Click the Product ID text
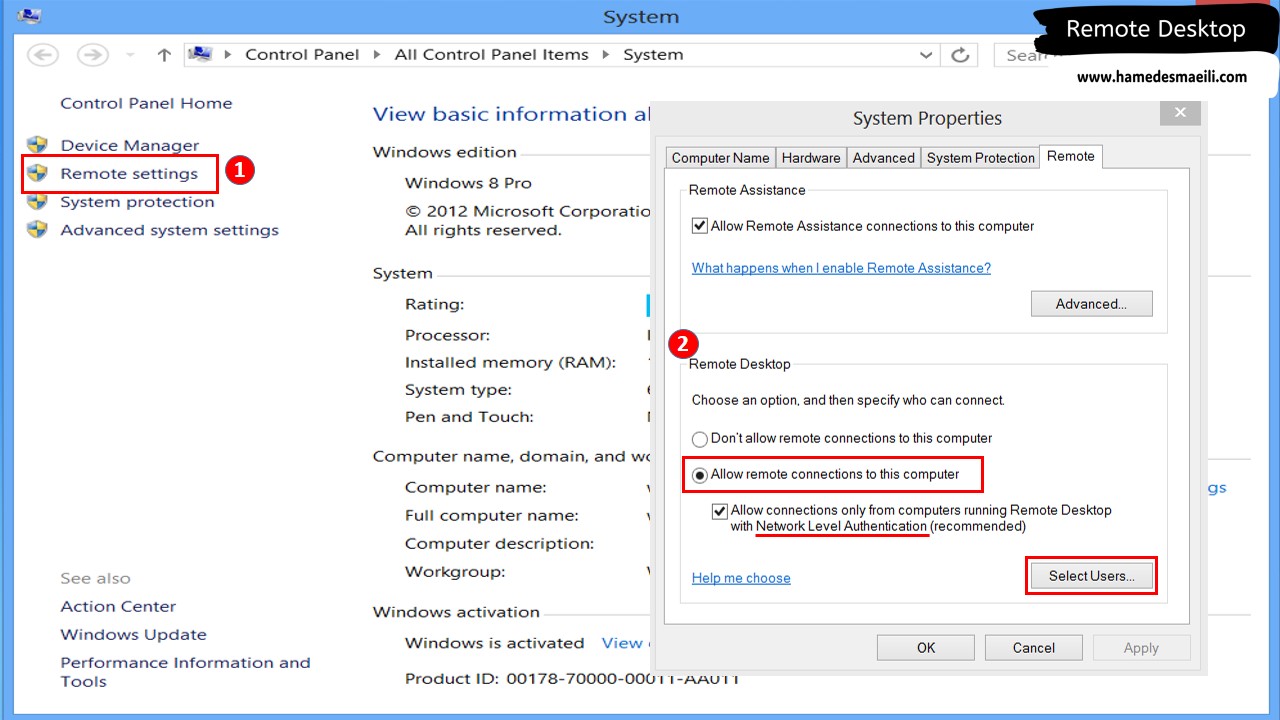 (x=572, y=679)
